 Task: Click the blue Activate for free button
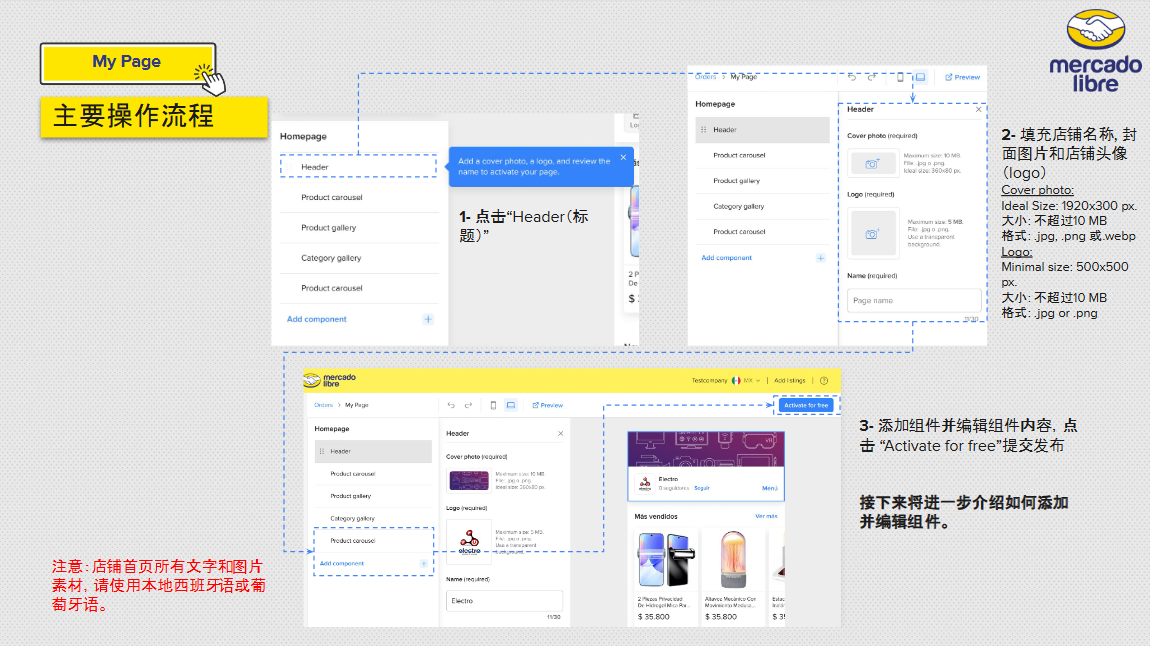click(x=806, y=405)
